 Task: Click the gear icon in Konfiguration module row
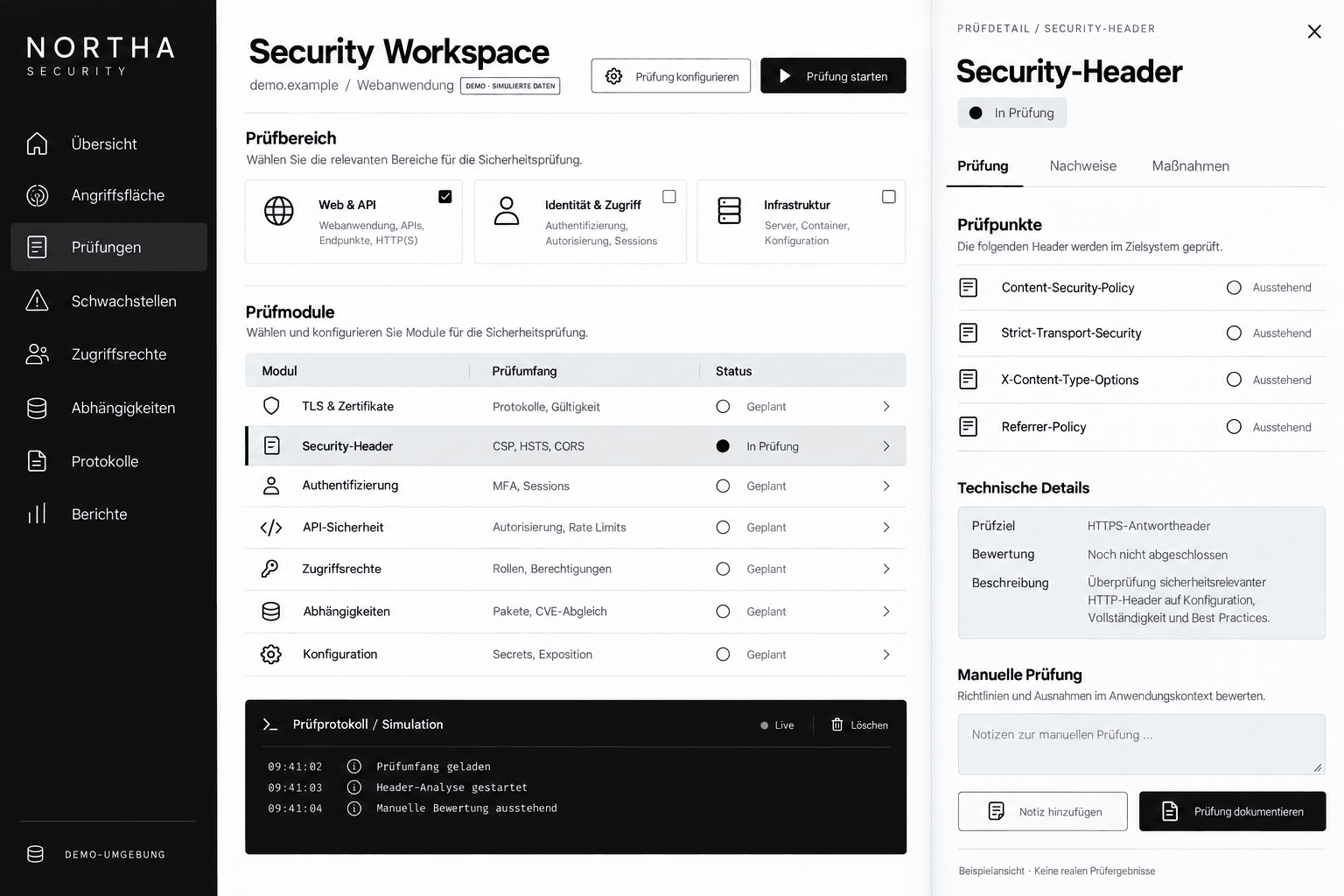[x=271, y=654]
